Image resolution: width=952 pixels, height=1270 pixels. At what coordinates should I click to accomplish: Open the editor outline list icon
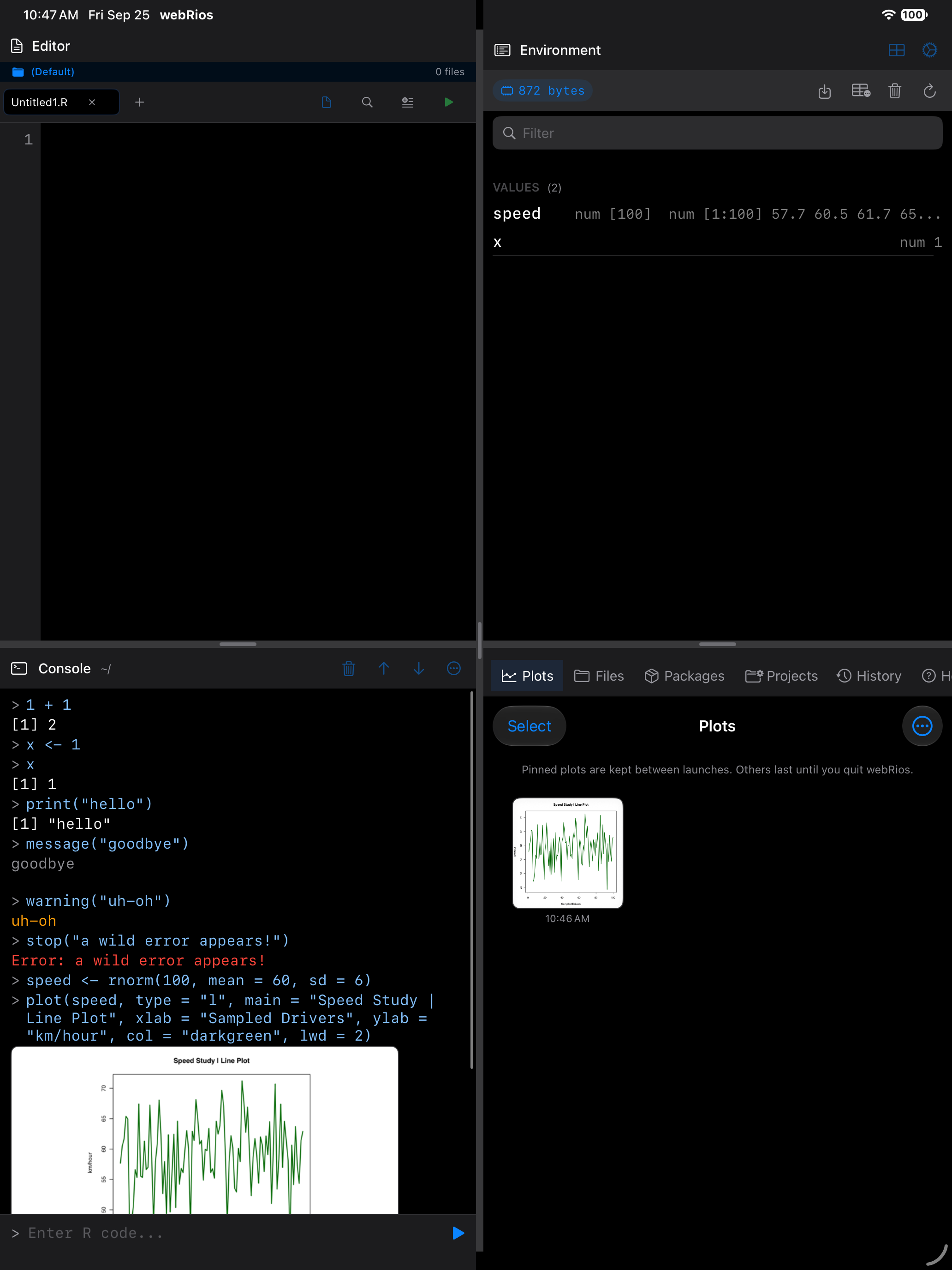407,102
